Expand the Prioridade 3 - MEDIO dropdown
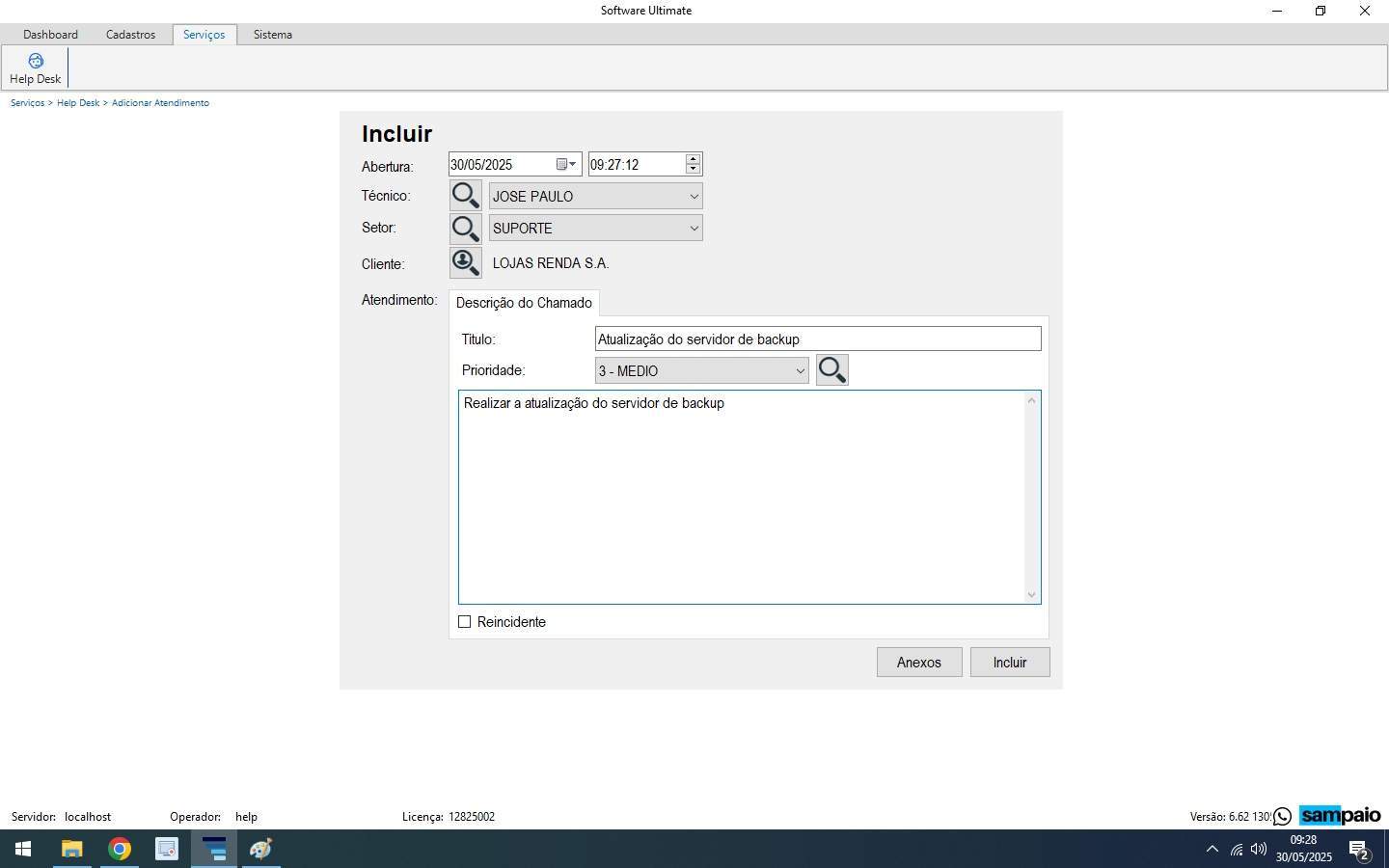The height and width of the screenshot is (868, 1389). tap(800, 371)
